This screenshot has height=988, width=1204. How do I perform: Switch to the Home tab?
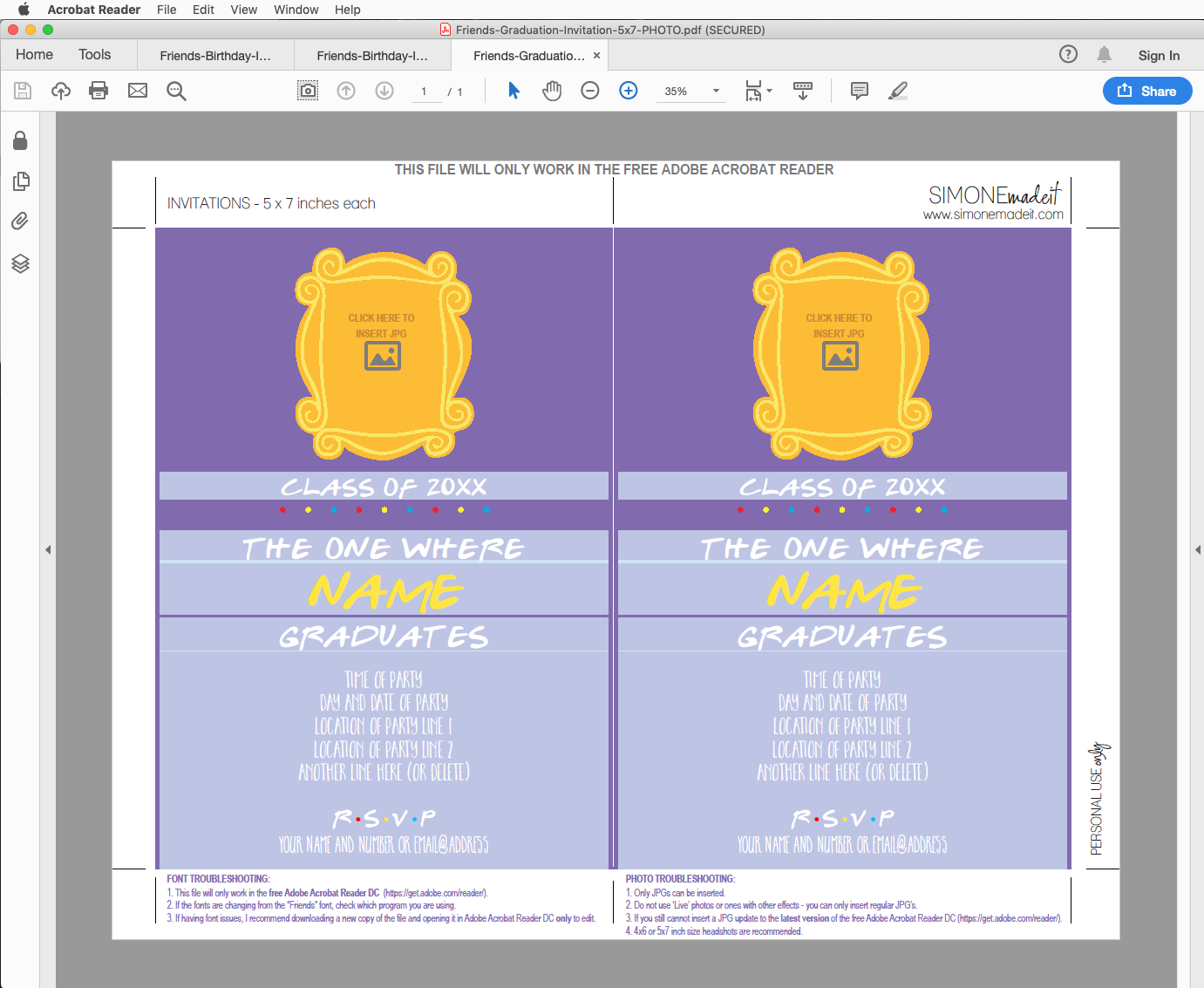(34, 54)
